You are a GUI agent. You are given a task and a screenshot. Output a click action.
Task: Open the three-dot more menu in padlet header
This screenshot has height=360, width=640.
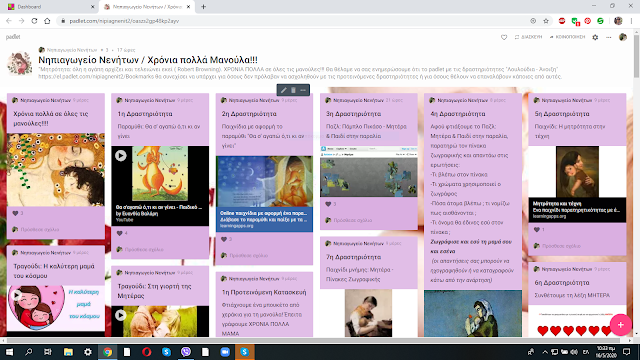pos(609,37)
